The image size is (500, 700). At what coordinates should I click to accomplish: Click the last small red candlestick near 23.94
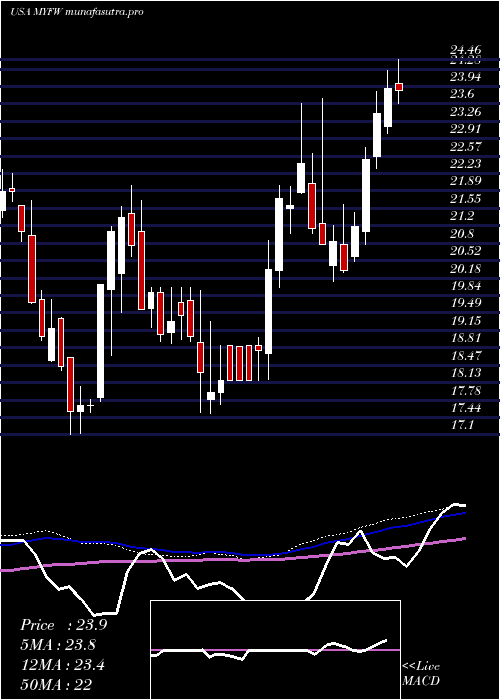click(399, 87)
